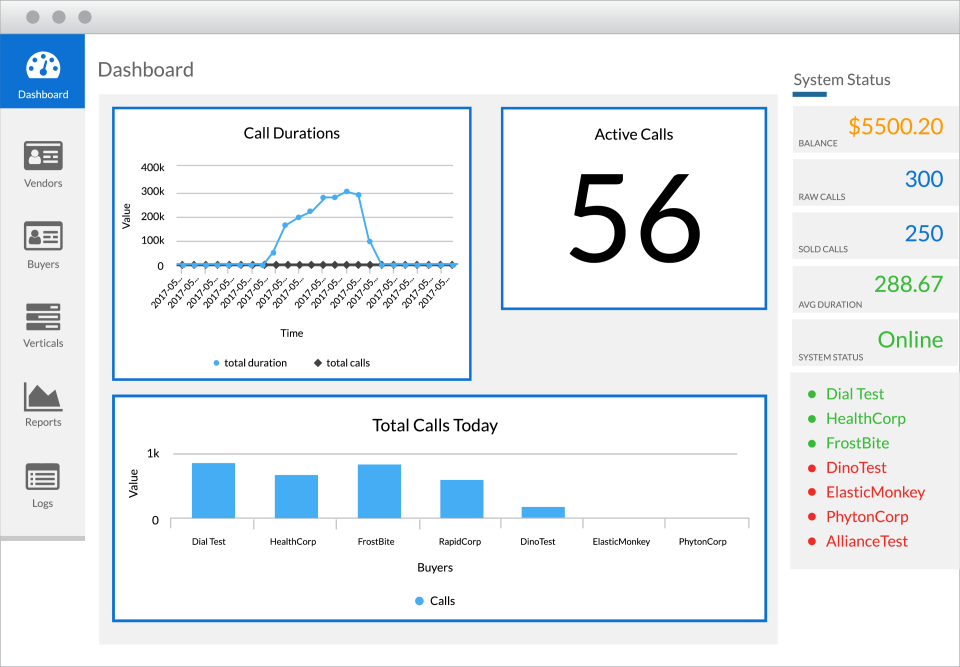This screenshot has height=667, width=960.
Task: Select the Verticals stacked-bars icon
Action: 42,316
